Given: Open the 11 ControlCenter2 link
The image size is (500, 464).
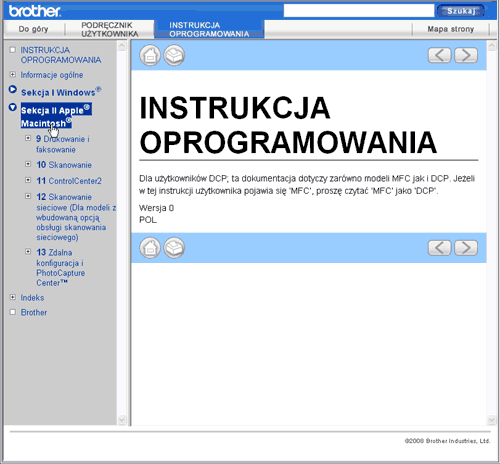Looking at the screenshot, I should pyautogui.click(x=69, y=181).
